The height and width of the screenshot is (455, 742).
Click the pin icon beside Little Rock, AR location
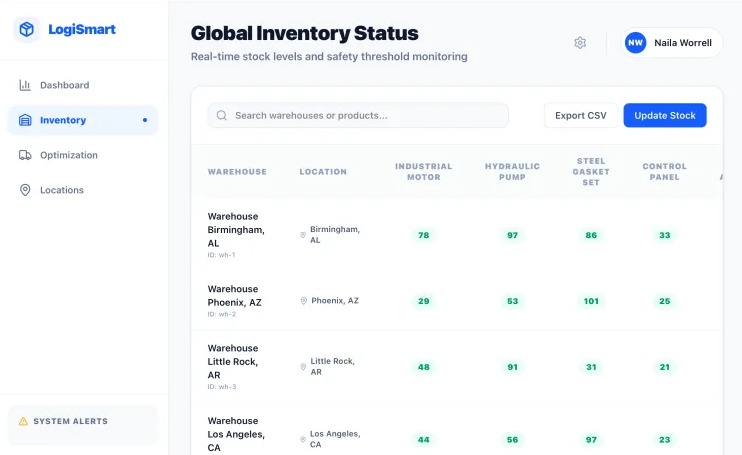click(x=303, y=367)
